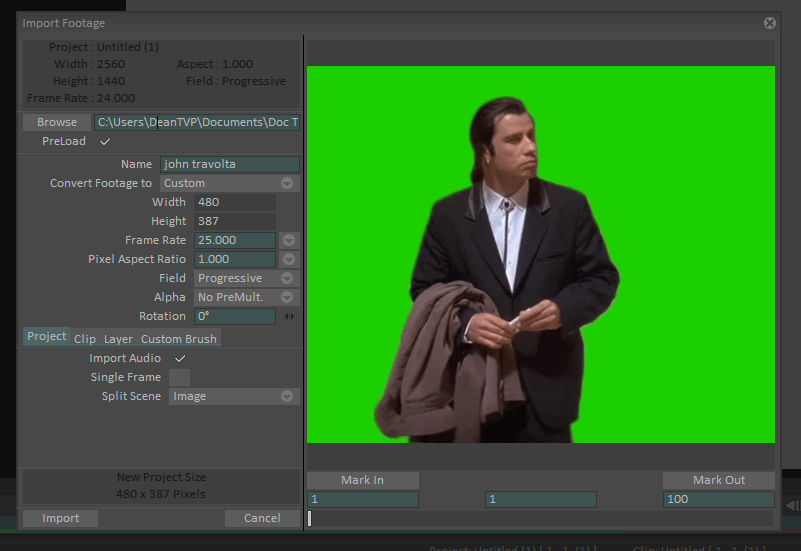
Task: Enable the Single Frame checkbox
Action: pyautogui.click(x=179, y=377)
